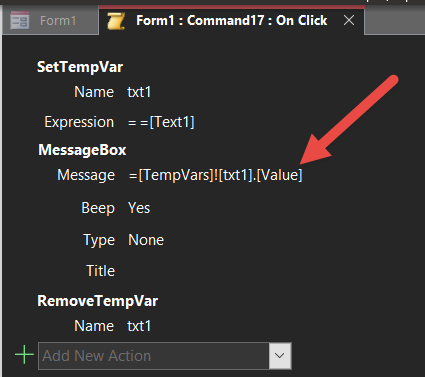Edit the Message TempVars expression
Viewport: 425px width, 377px height.
216,175
